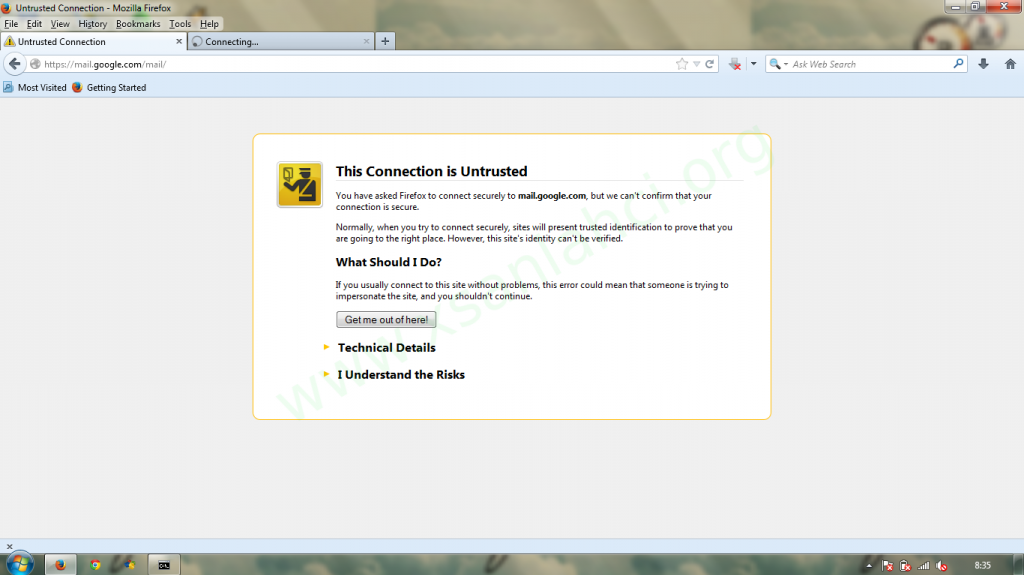This screenshot has width=1024, height=575.
Task: Click the Firefox logo in title bar
Action: point(7,8)
